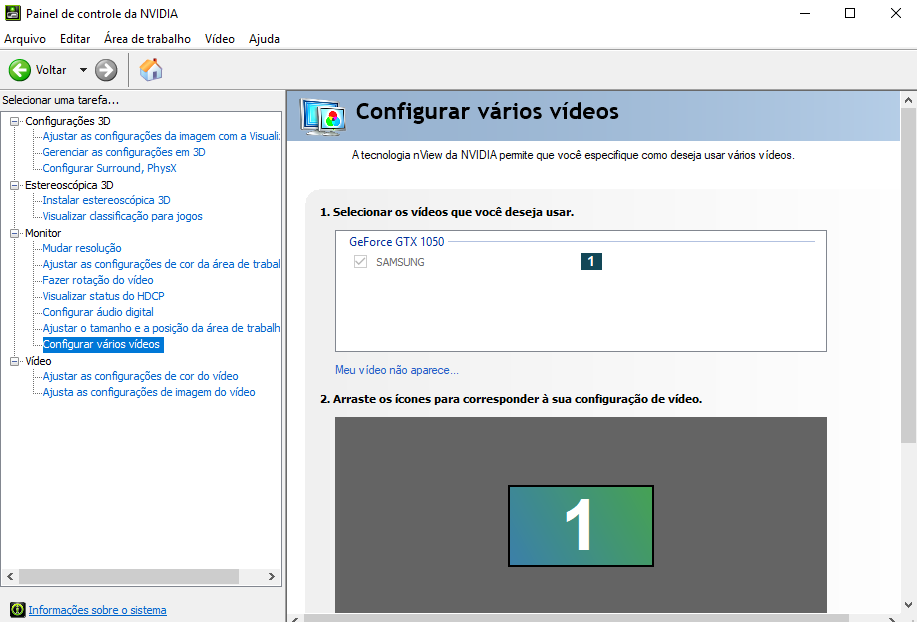Collapse the Configurações 3D tree node

coord(15,121)
